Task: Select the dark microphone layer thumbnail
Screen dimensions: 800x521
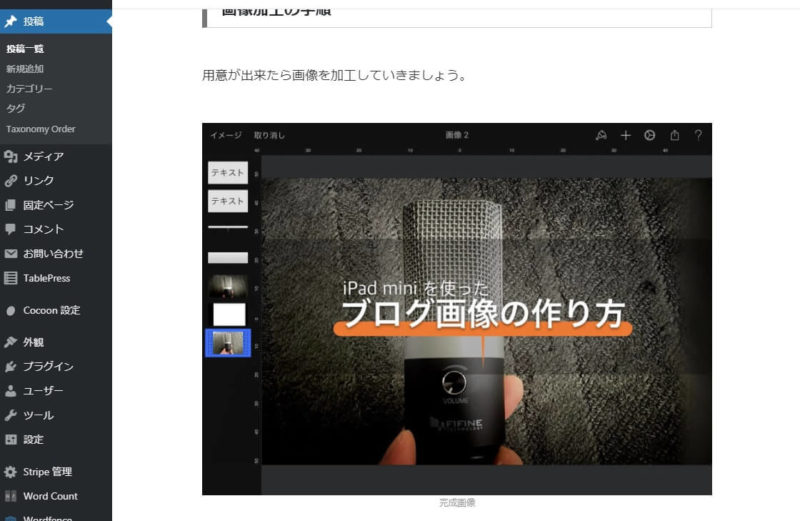Action: [x=228, y=286]
